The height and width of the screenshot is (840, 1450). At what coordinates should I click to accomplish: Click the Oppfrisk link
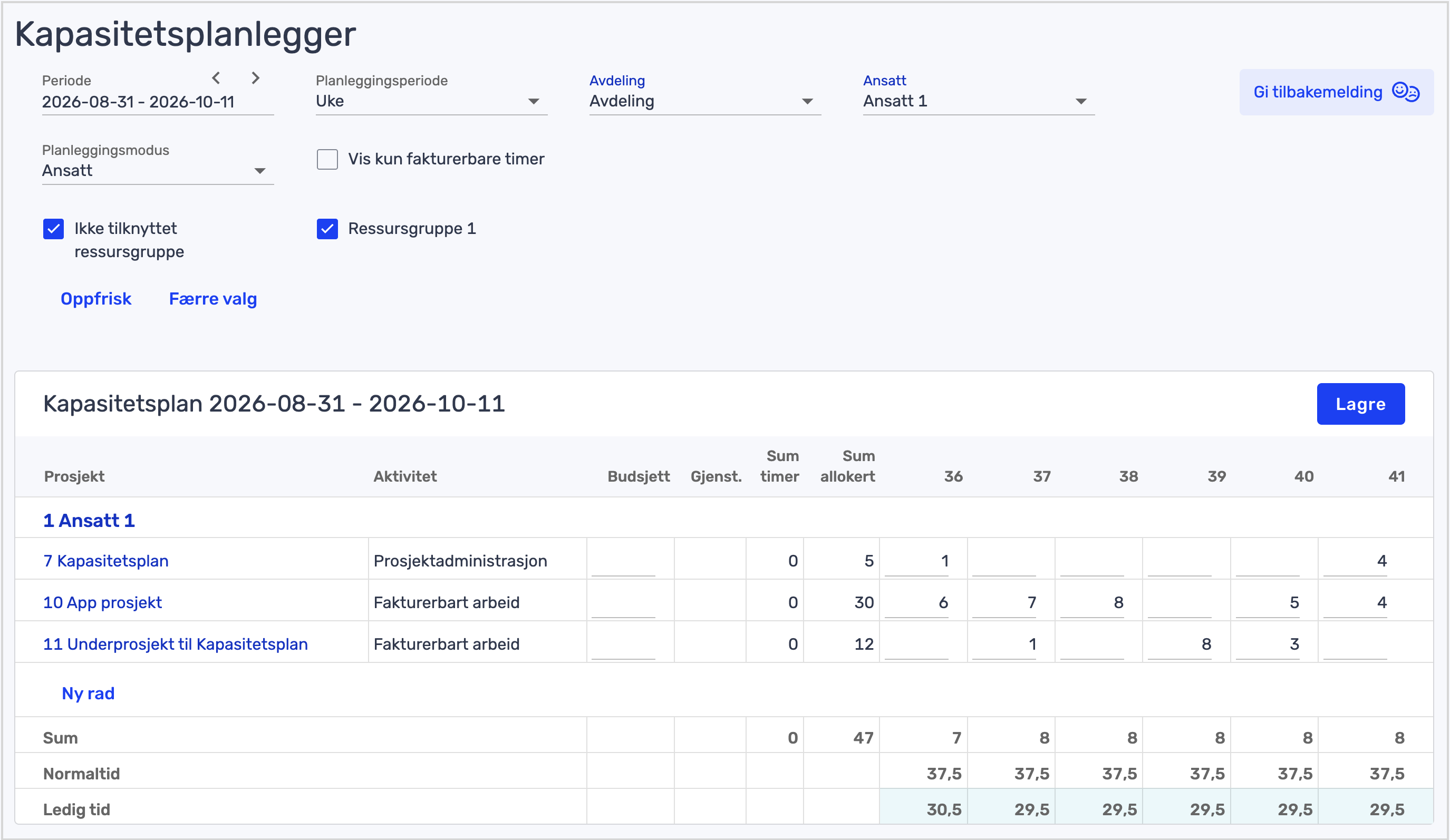coord(96,299)
